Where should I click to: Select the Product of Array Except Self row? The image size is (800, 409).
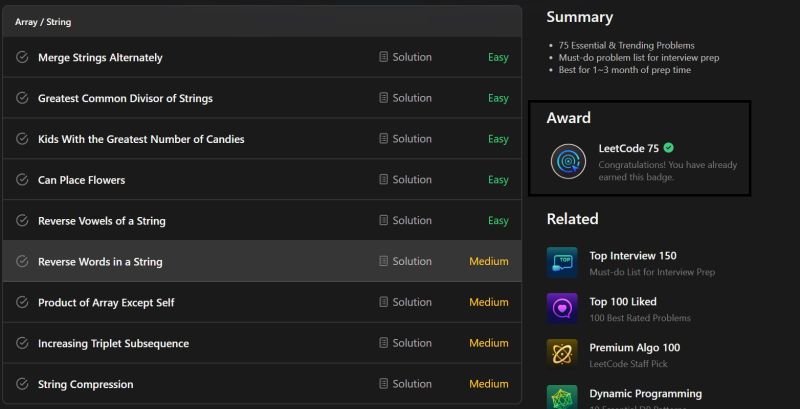point(262,302)
